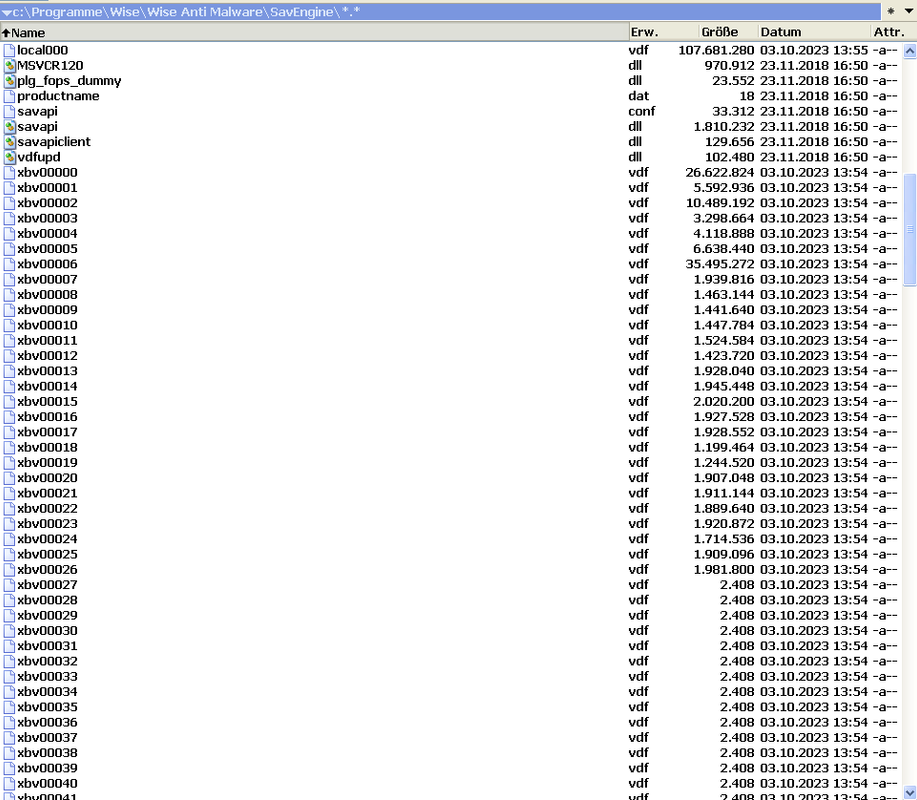Select the xbv00018 file name
The width and height of the screenshot is (917, 800).
pyautogui.click(x=47, y=447)
